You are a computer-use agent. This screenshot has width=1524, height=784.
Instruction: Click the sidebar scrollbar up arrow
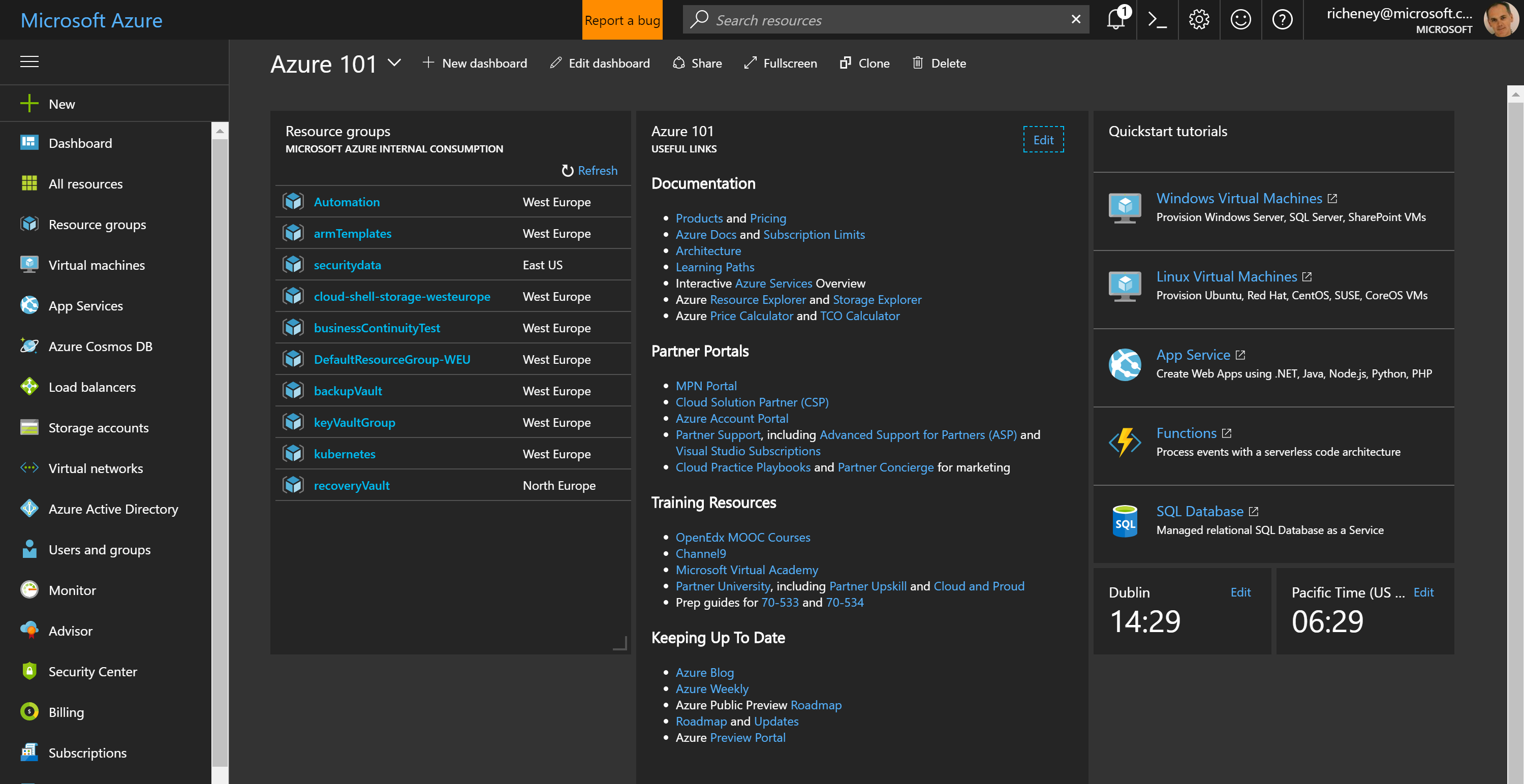220,132
